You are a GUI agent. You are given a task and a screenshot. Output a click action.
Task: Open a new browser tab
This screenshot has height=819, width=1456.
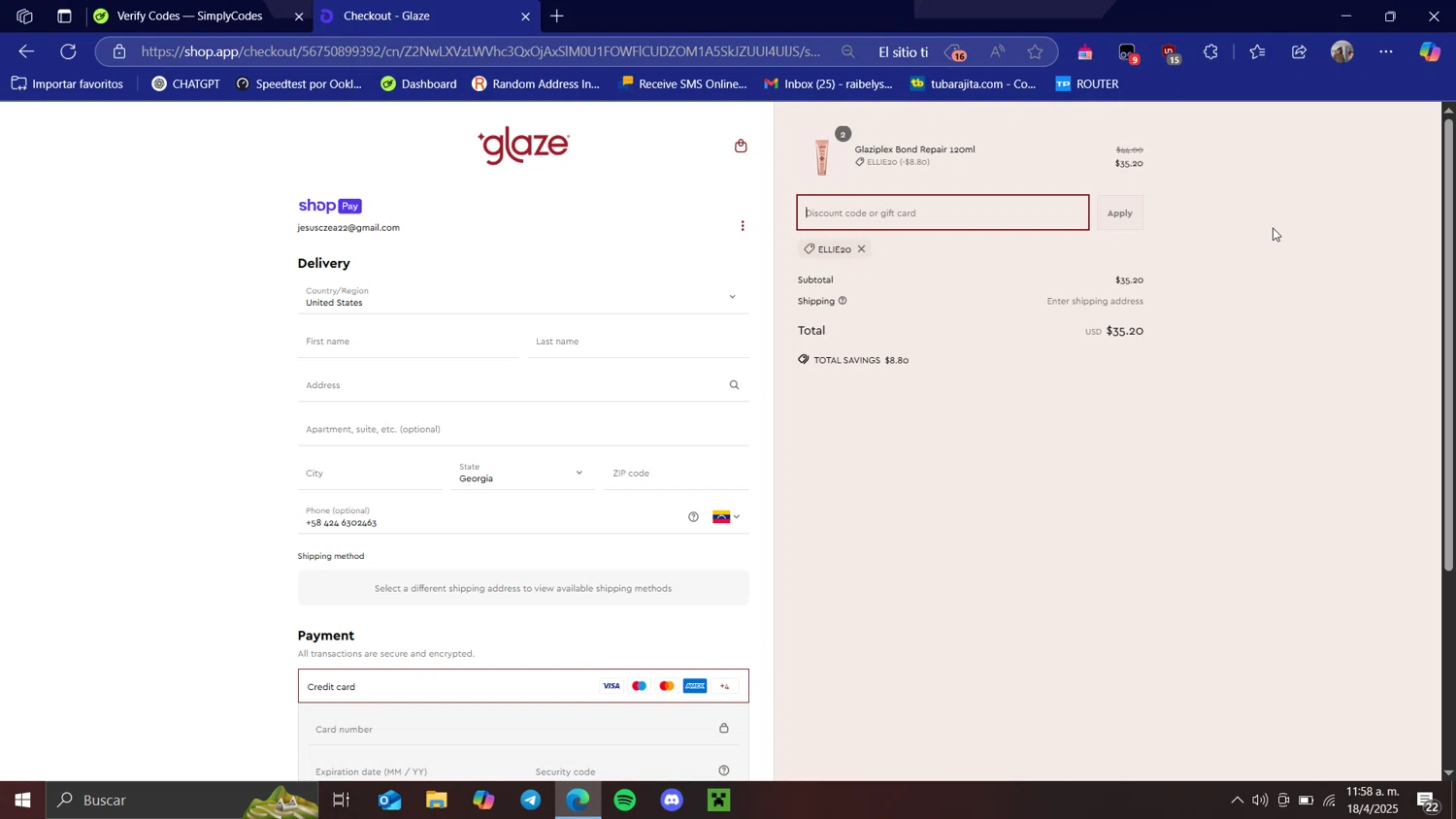tap(557, 16)
